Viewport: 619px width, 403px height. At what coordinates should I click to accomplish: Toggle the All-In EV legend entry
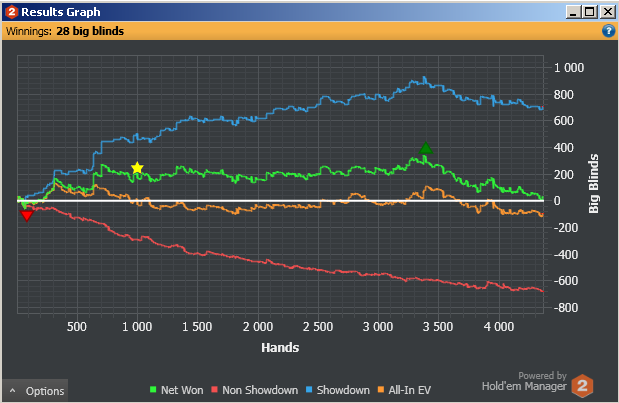pos(405,390)
